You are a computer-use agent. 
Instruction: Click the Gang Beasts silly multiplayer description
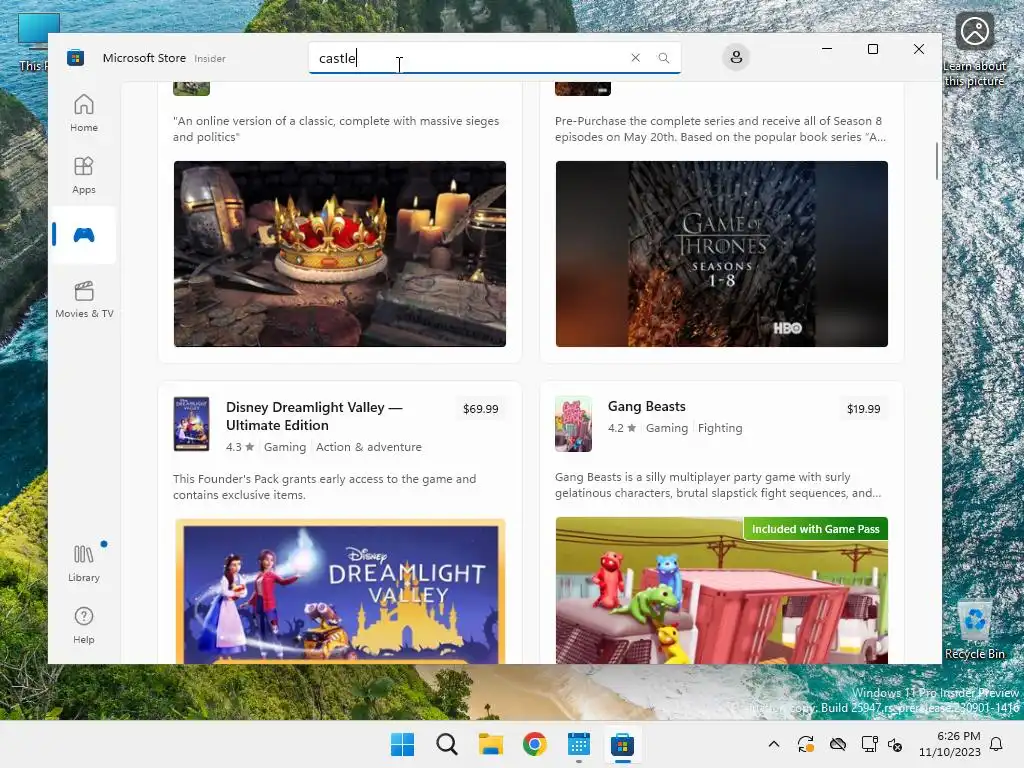point(718,485)
